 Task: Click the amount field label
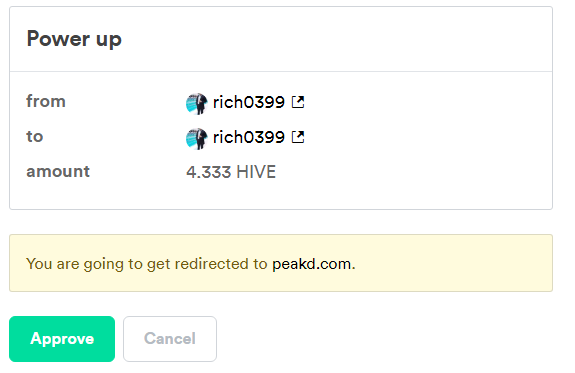[x=58, y=171]
